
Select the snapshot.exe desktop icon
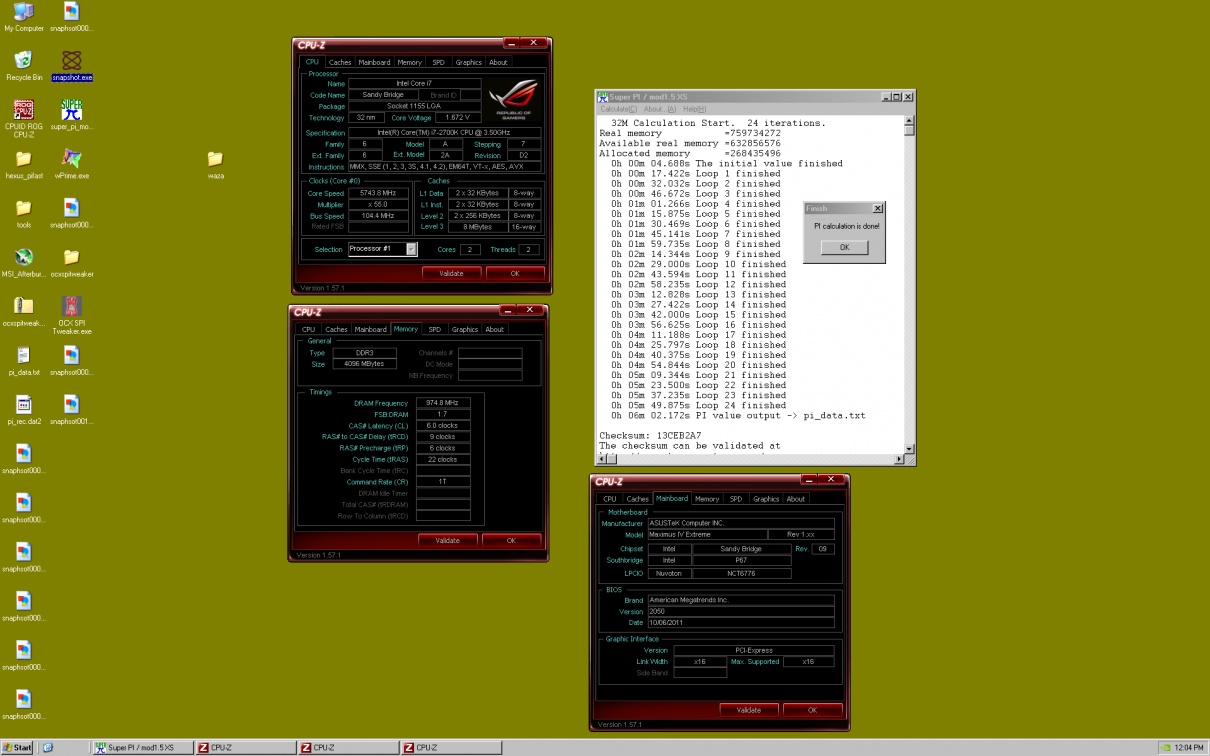(x=71, y=62)
